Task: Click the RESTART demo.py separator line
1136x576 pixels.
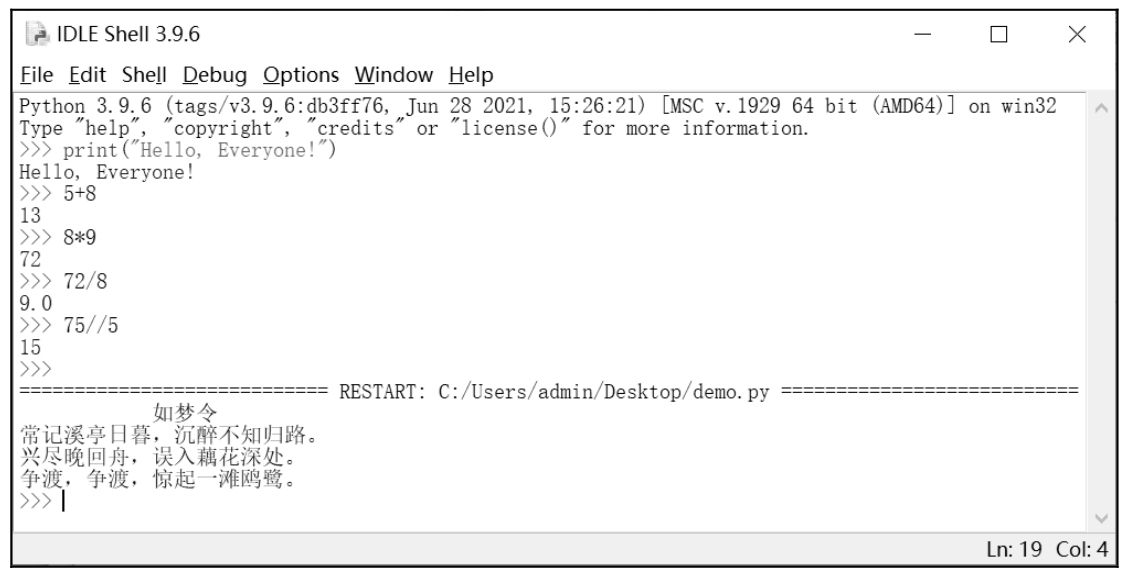Action: (x=548, y=391)
